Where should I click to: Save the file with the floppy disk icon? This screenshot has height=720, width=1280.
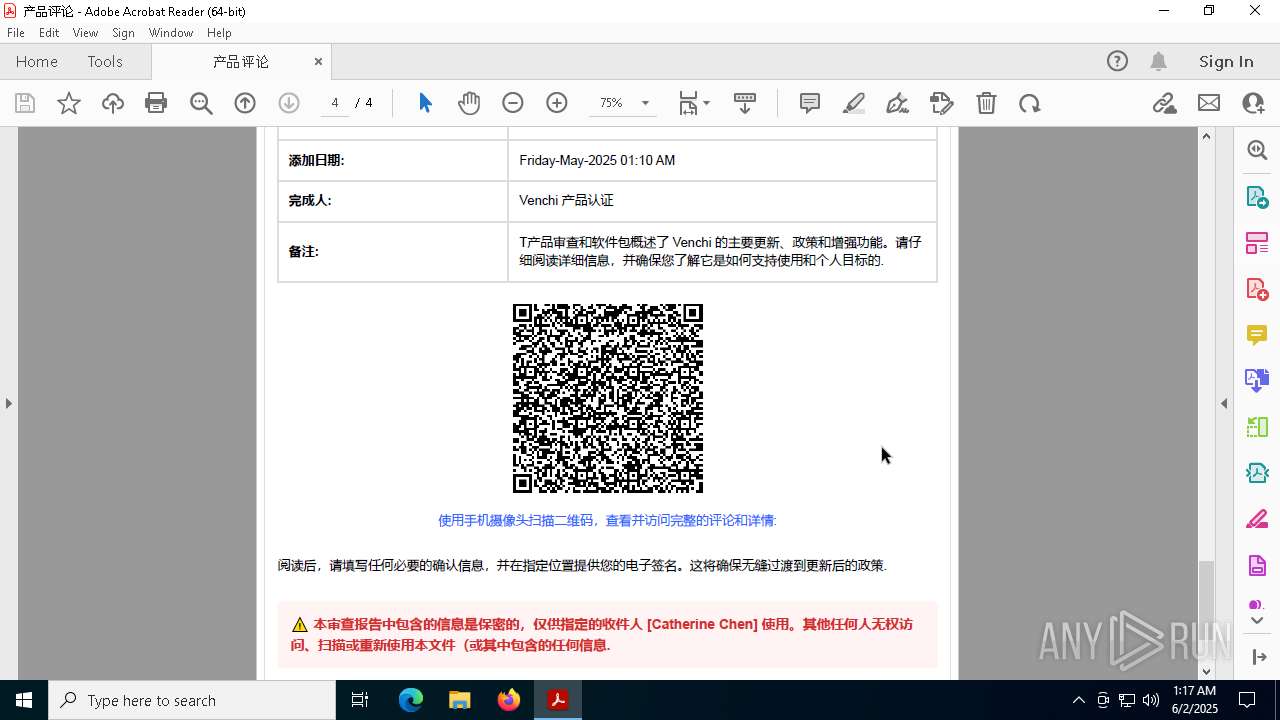point(25,103)
